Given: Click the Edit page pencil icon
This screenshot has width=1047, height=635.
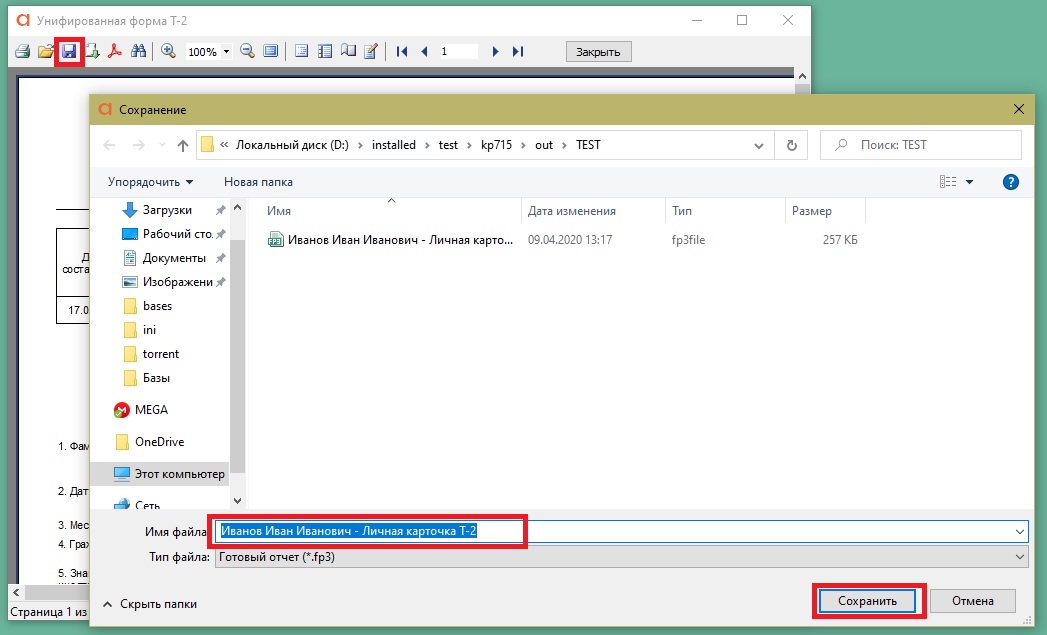Looking at the screenshot, I should pyautogui.click(x=371, y=51).
